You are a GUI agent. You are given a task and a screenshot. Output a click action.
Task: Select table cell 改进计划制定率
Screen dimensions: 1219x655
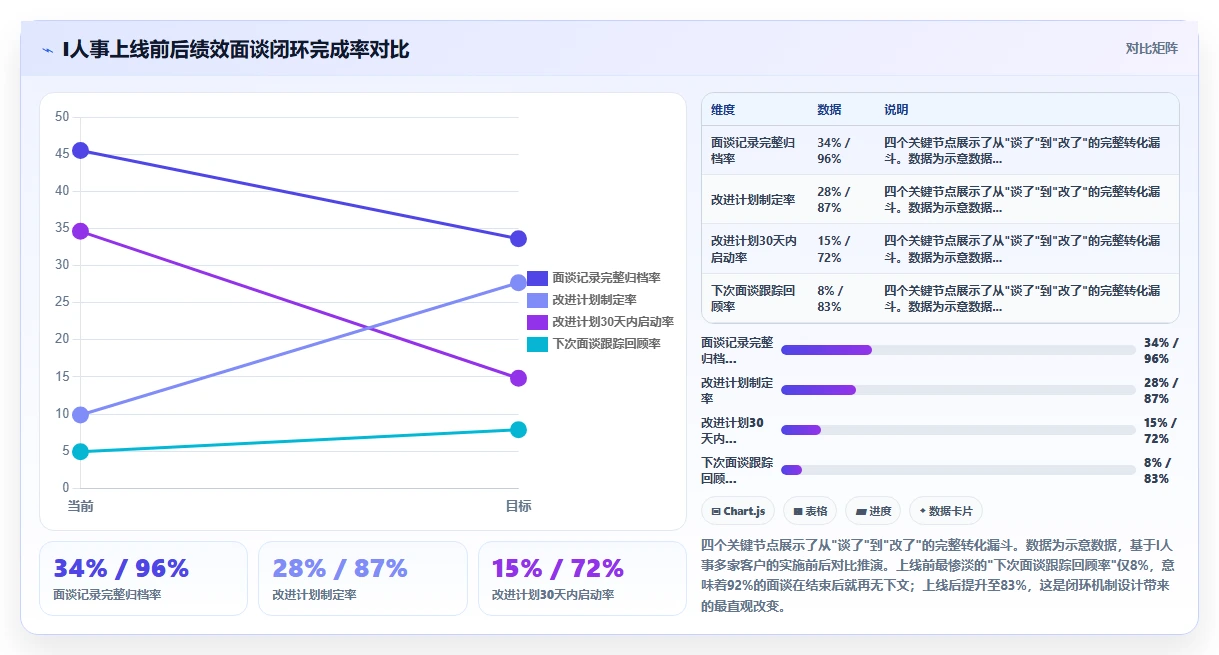(x=753, y=200)
